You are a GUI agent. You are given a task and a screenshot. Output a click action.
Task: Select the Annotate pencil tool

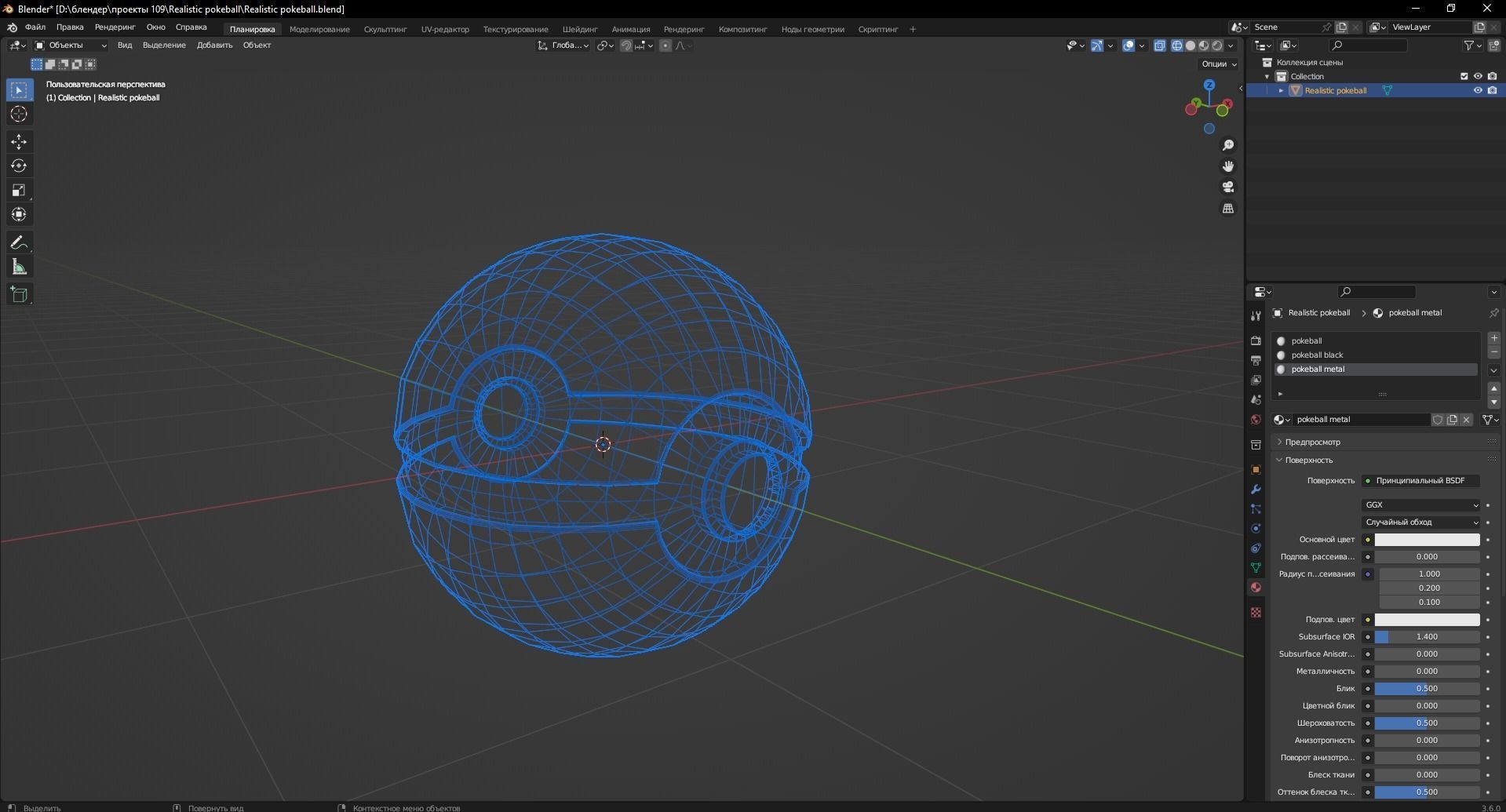coord(19,243)
